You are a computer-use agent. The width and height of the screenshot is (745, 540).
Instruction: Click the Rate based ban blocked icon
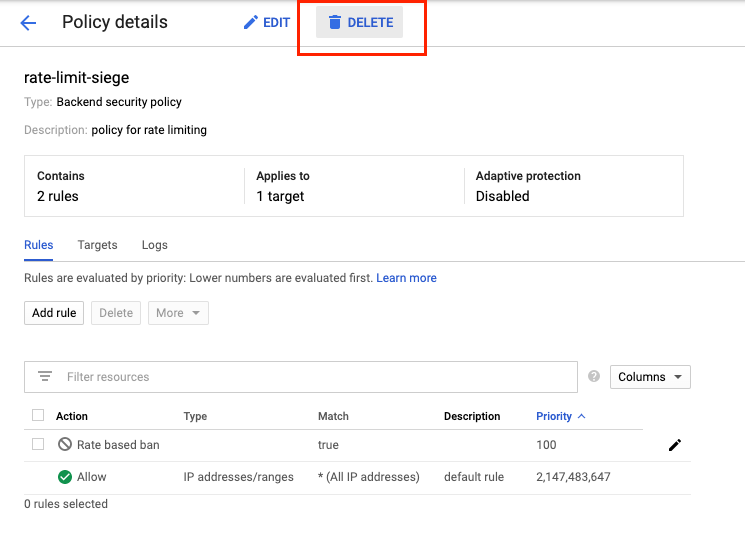(65, 445)
